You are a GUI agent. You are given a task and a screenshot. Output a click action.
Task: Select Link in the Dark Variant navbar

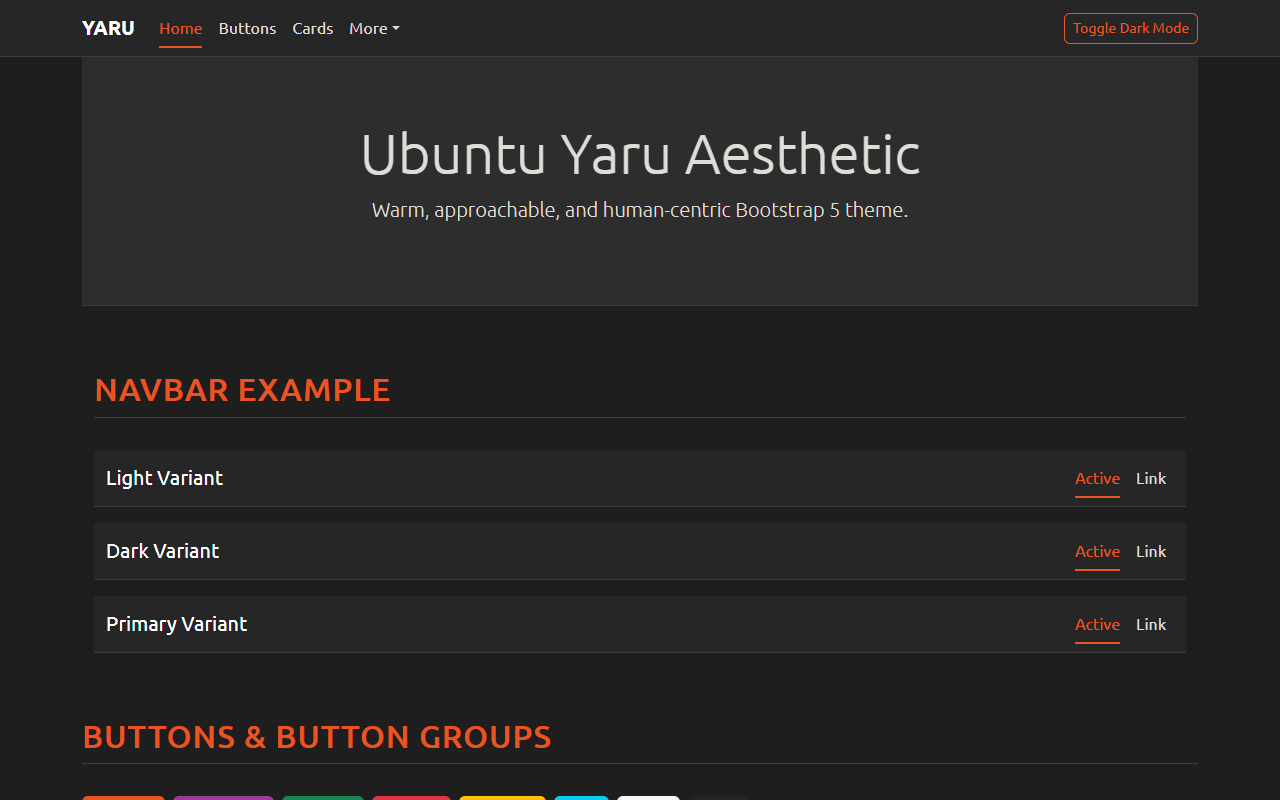(1151, 552)
